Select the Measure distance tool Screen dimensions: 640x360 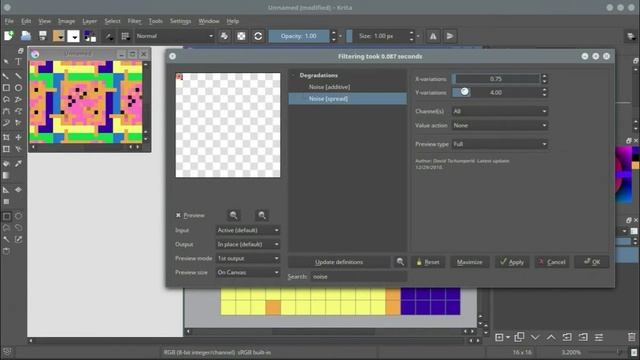click(x=6, y=190)
